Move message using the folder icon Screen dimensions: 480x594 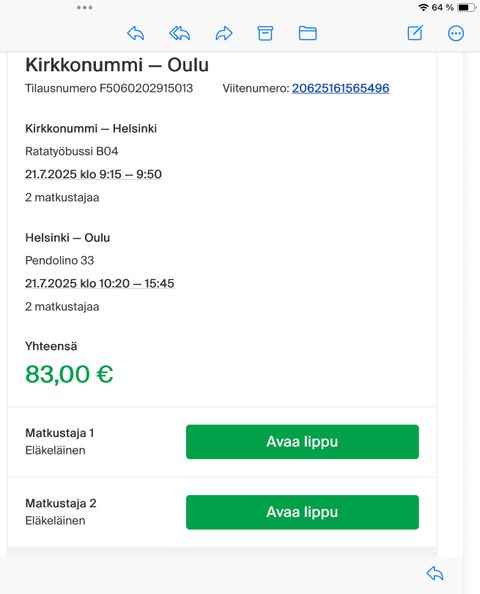[x=308, y=33]
